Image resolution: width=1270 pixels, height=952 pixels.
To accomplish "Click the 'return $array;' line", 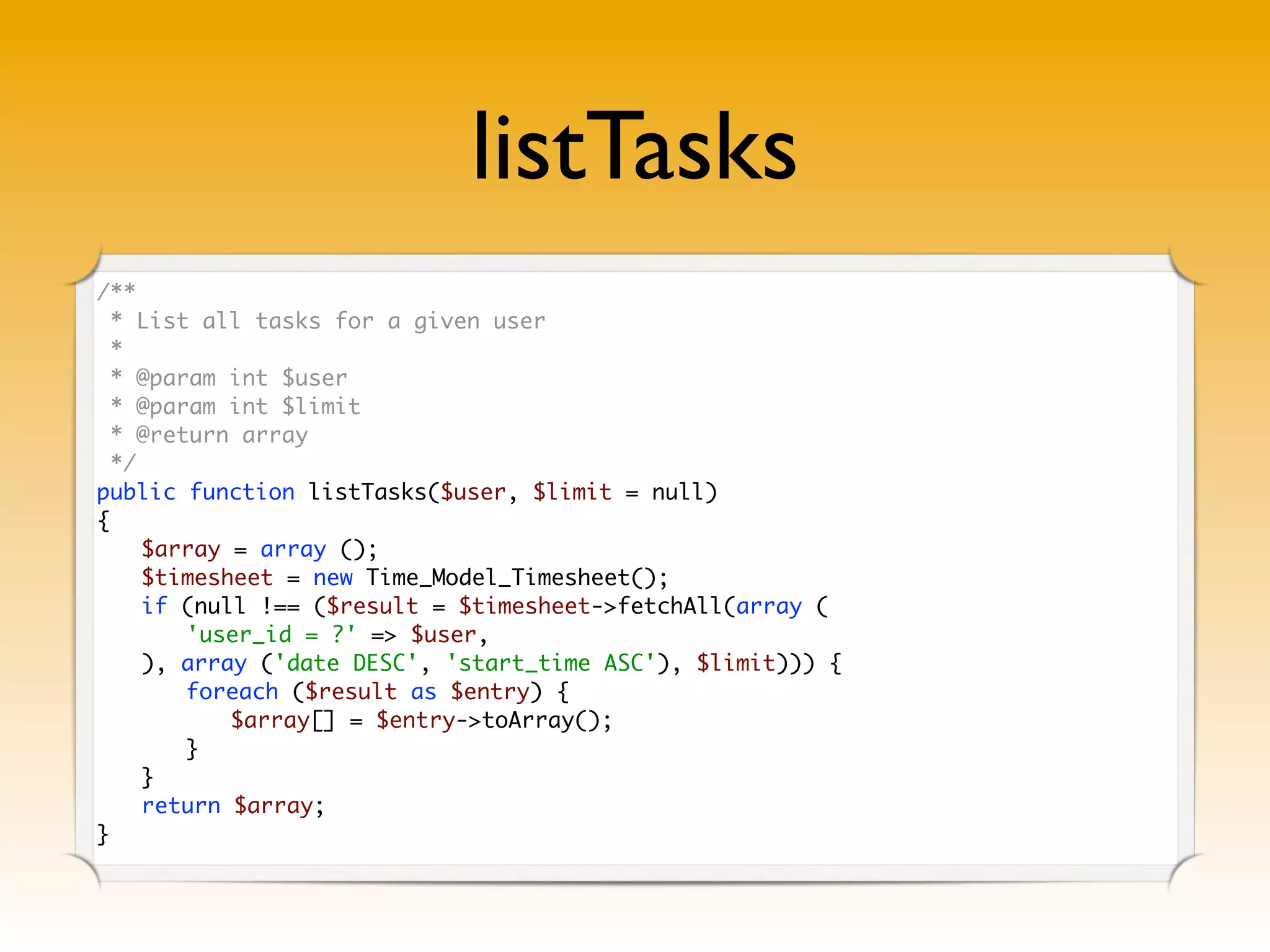I will (233, 806).
